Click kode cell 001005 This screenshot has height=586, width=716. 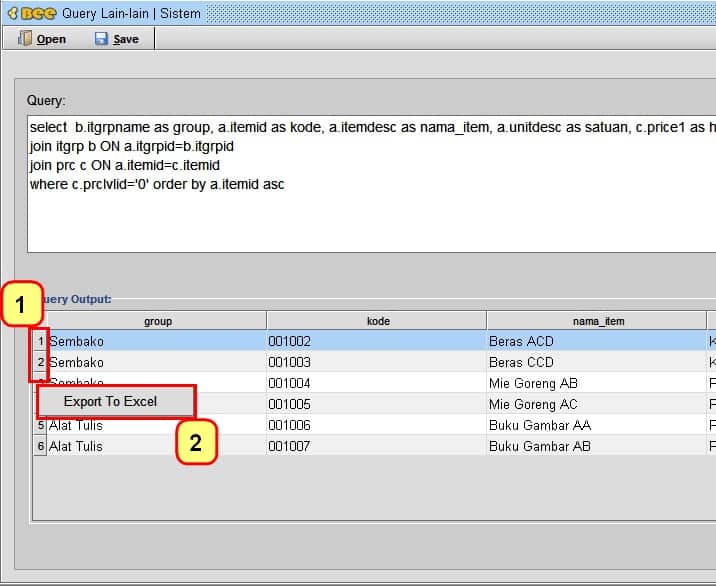click(377, 404)
